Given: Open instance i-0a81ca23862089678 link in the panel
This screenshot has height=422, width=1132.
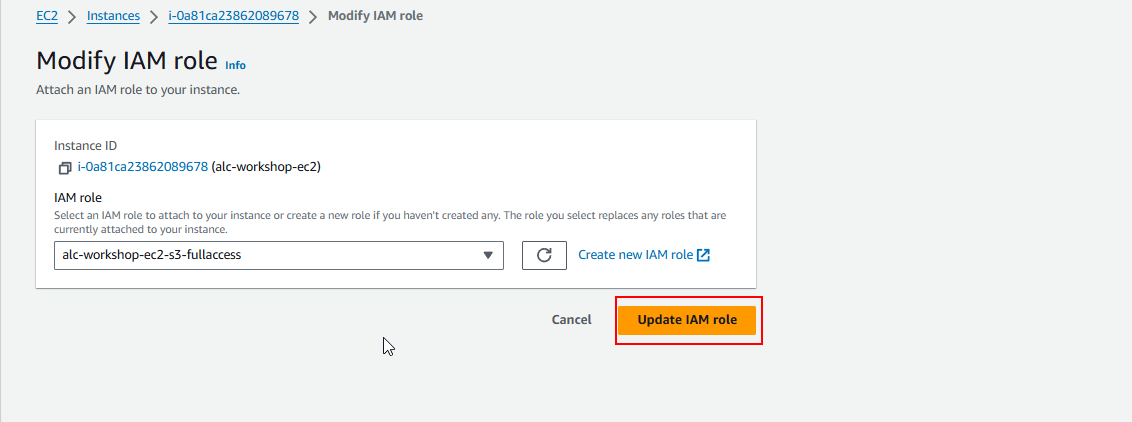Looking at the screenshot, I should pos(142,167).
